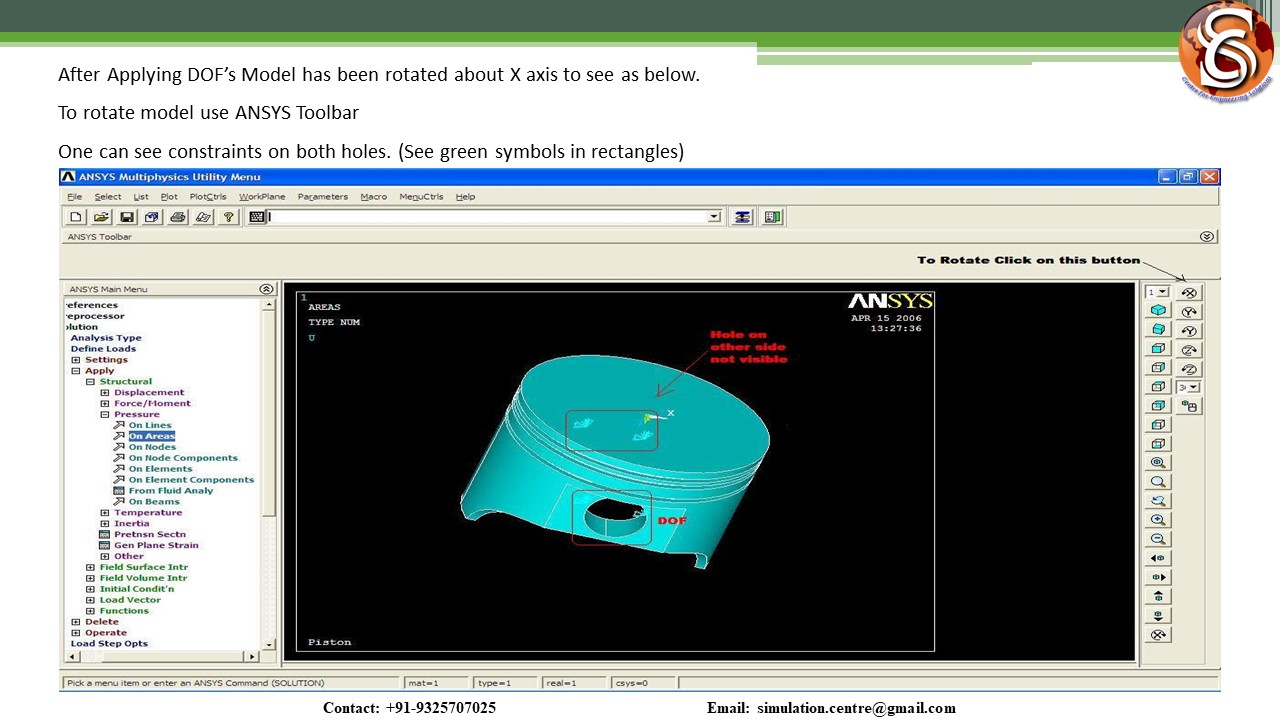1280x720 pixels.
Task: Select Pressure On Lines item
Action: coord(150,426)
